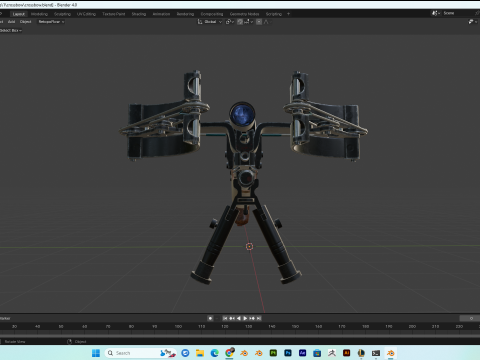The image size is (480, 360).
Task: Toggle snapping magnet button
Action: click(x=240, y=22)
